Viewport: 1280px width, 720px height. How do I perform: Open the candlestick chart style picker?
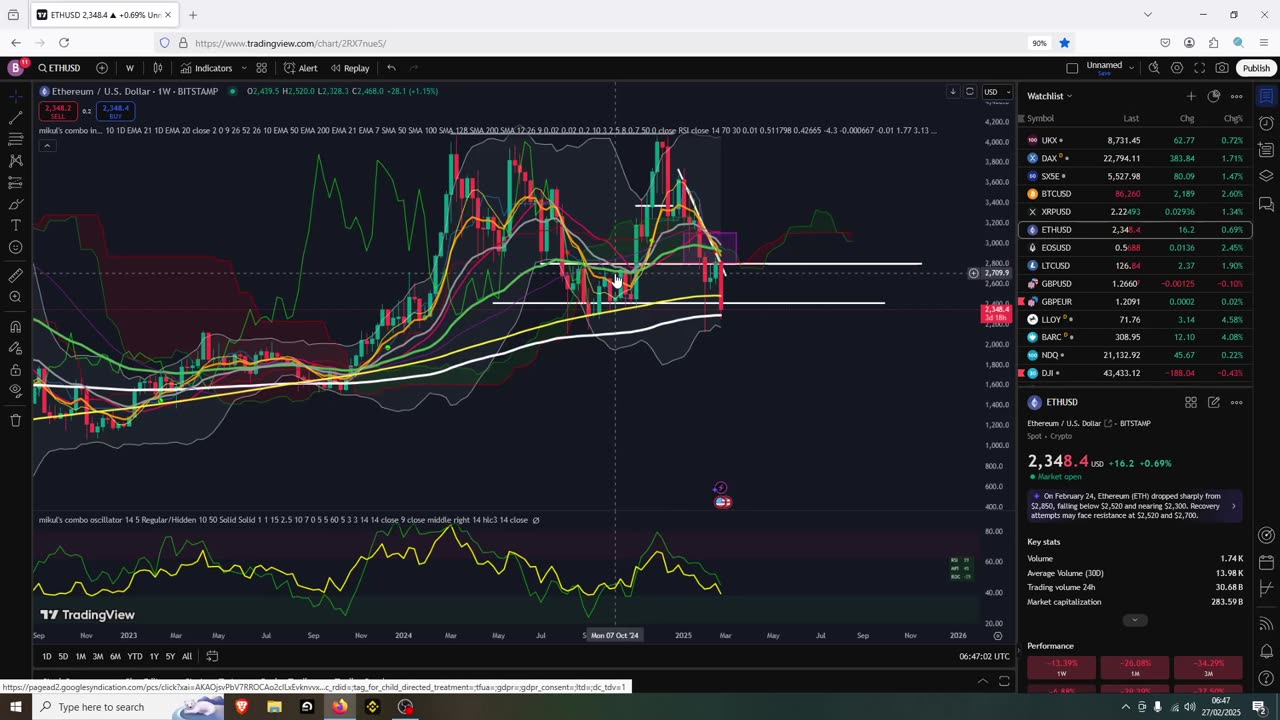pyautogui.click(x=158, y=68)
